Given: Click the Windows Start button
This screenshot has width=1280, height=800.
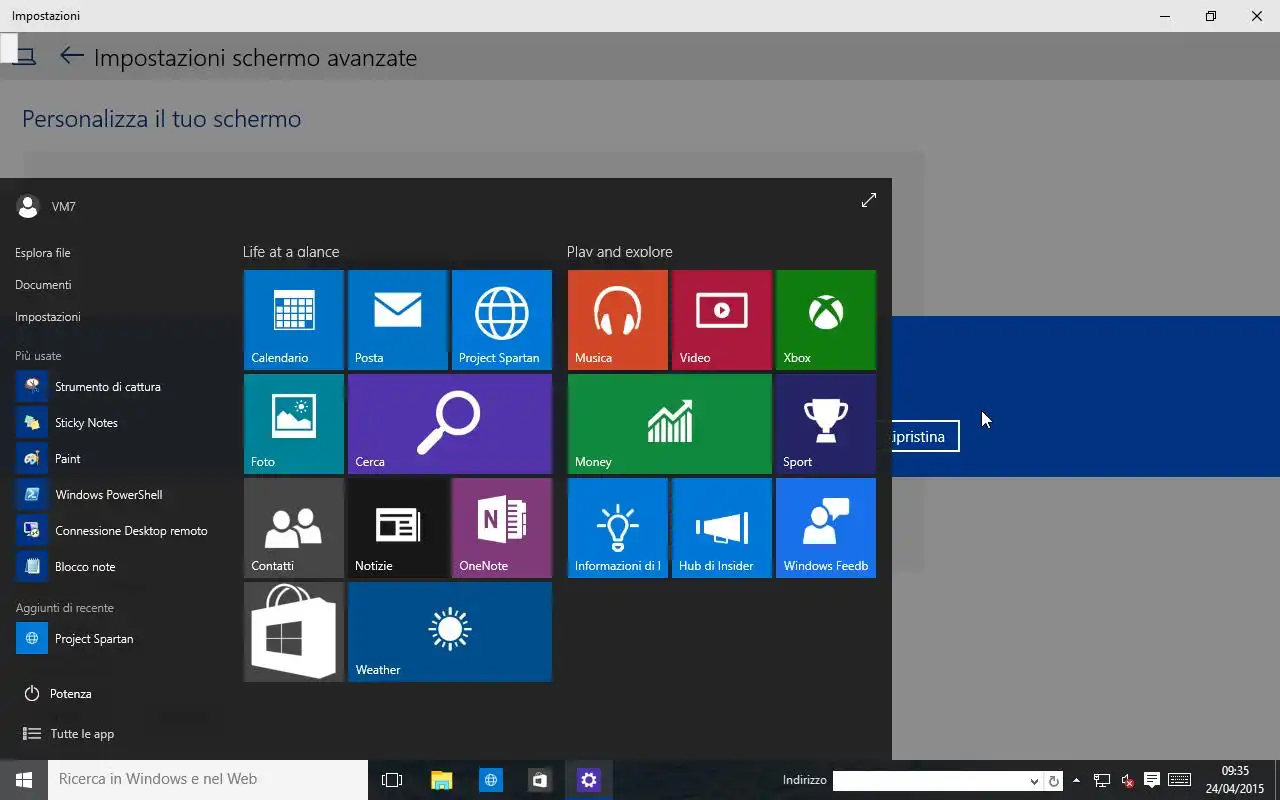Looking at the screenshot, I should point(24,780).
